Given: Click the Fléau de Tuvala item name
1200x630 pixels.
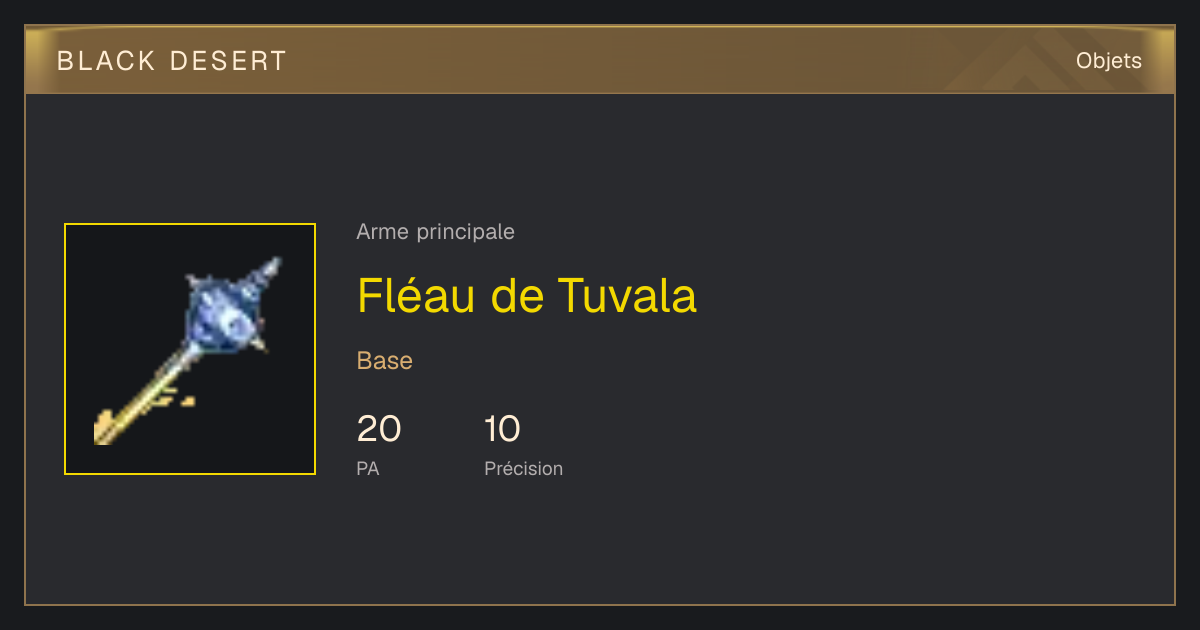Looking at the screenshot, I should (526, 295).
